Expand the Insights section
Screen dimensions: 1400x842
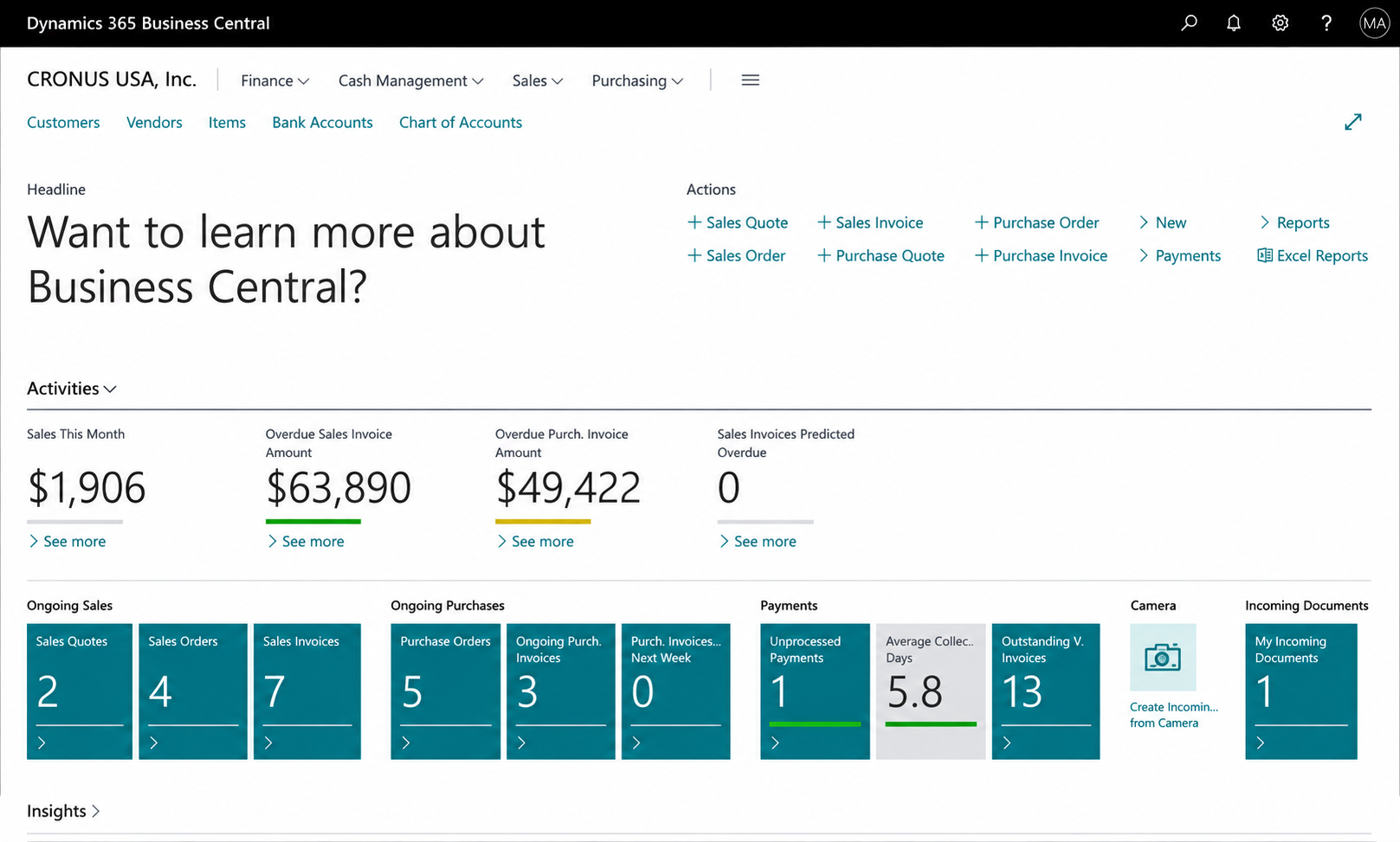(x=64, y=811)
